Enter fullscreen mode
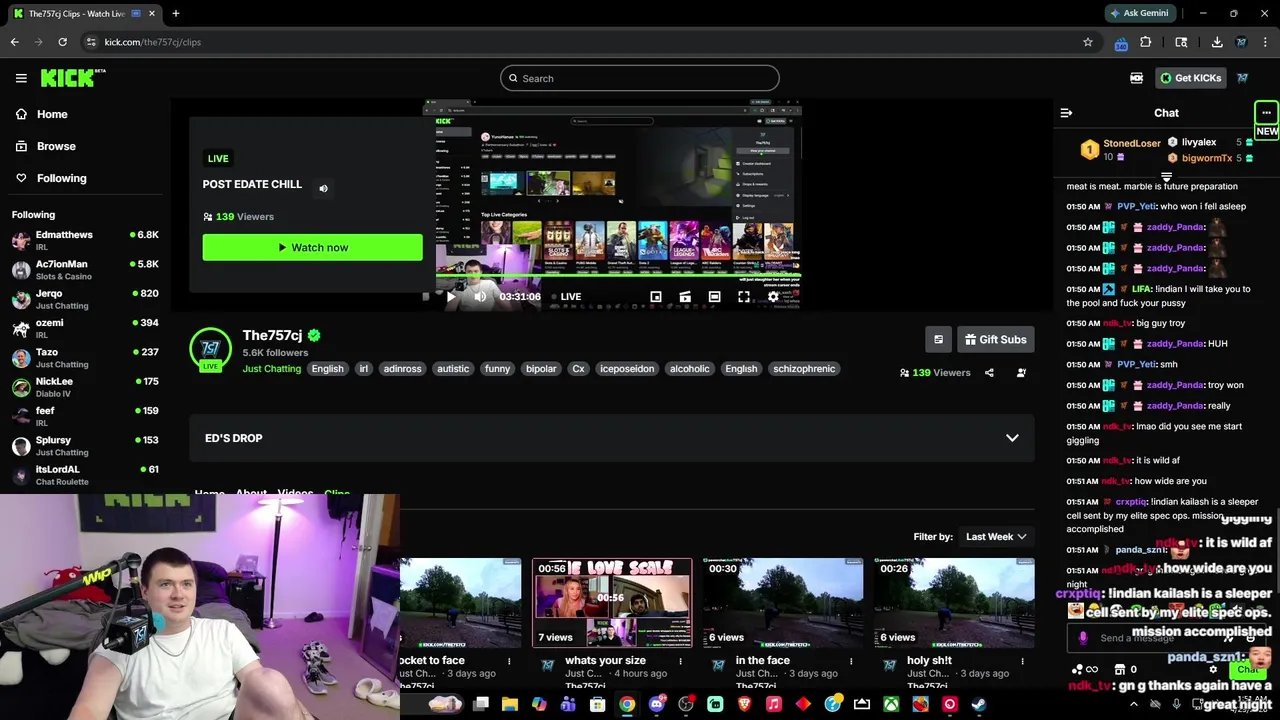Image resolution: width=1280 pixels, height=720 pixels. click(x=744, y=297)
